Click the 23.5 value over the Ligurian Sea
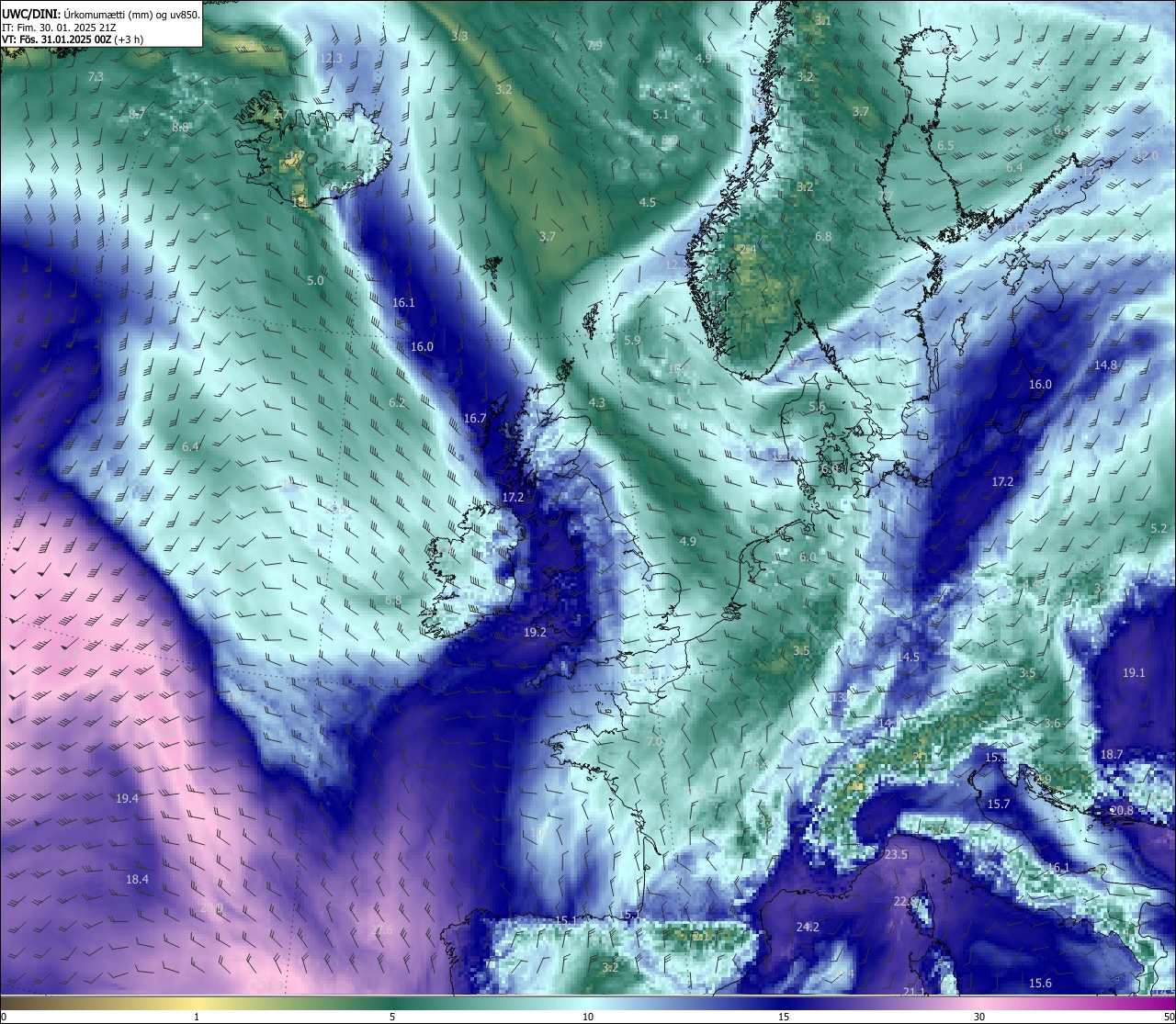The height and width of the screenshot is (1024, 1176). click(x=896, y=854)
